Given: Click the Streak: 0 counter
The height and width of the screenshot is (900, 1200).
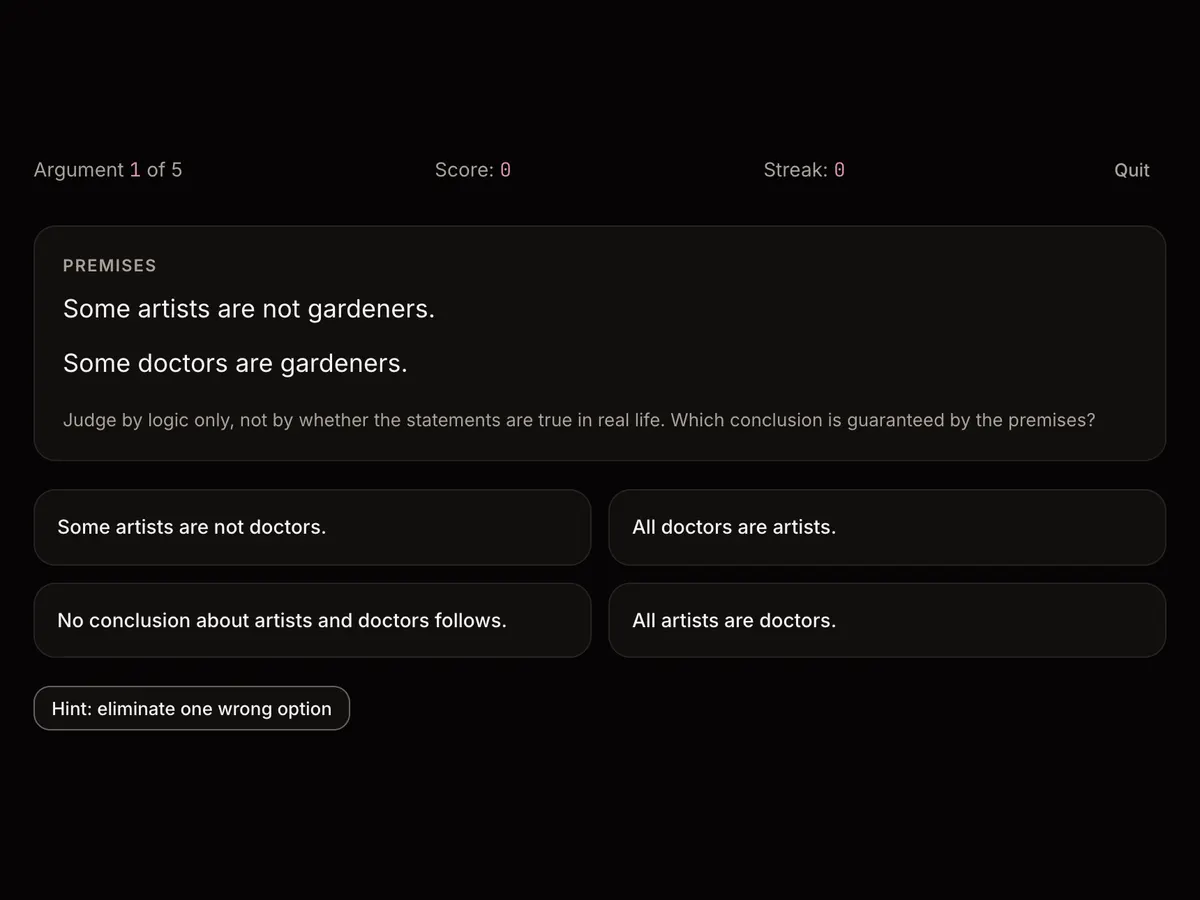Looking at the screenshot, I should [804, 170].
